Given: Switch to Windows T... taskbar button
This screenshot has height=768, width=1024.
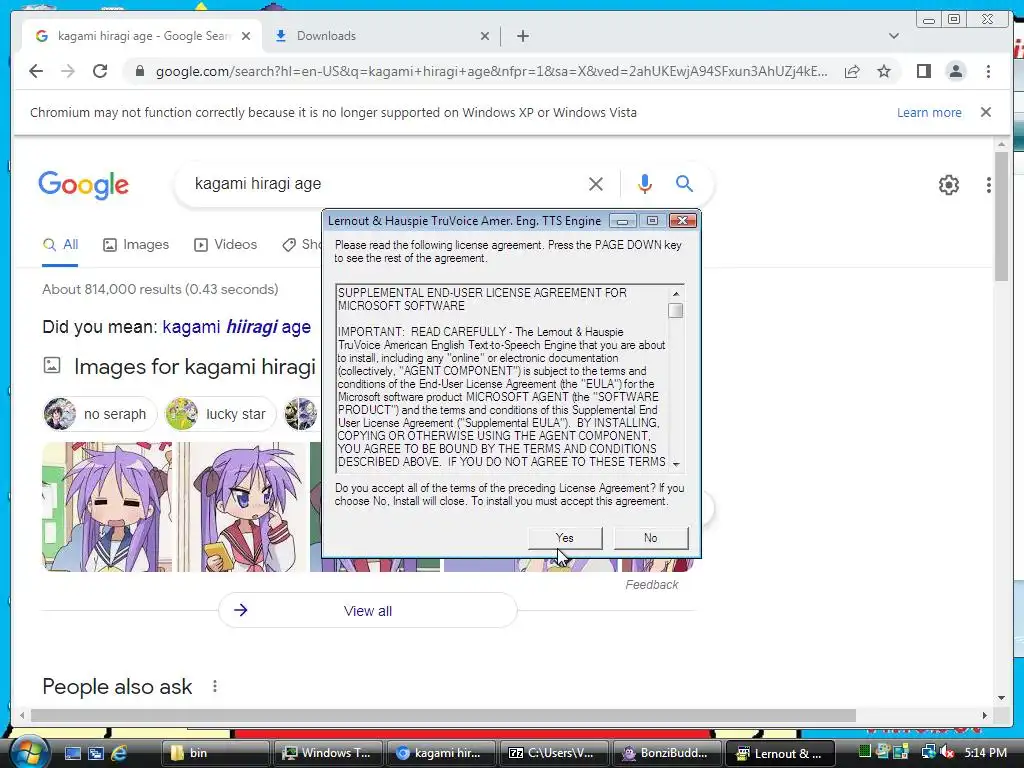Looking at the screenshot, I should pos(328,753).
